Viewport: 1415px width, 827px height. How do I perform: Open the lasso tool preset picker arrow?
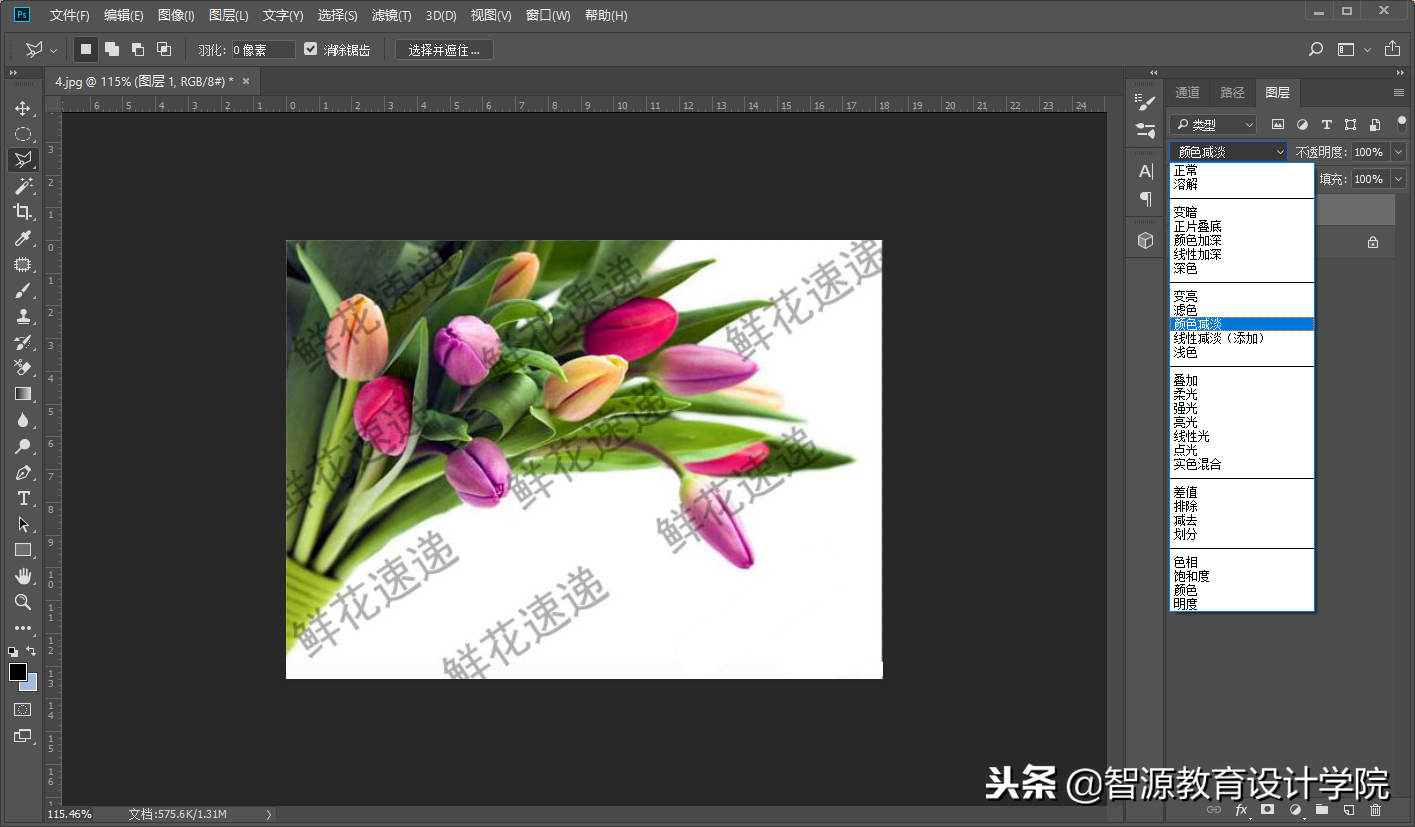click(x=53, y=50)
